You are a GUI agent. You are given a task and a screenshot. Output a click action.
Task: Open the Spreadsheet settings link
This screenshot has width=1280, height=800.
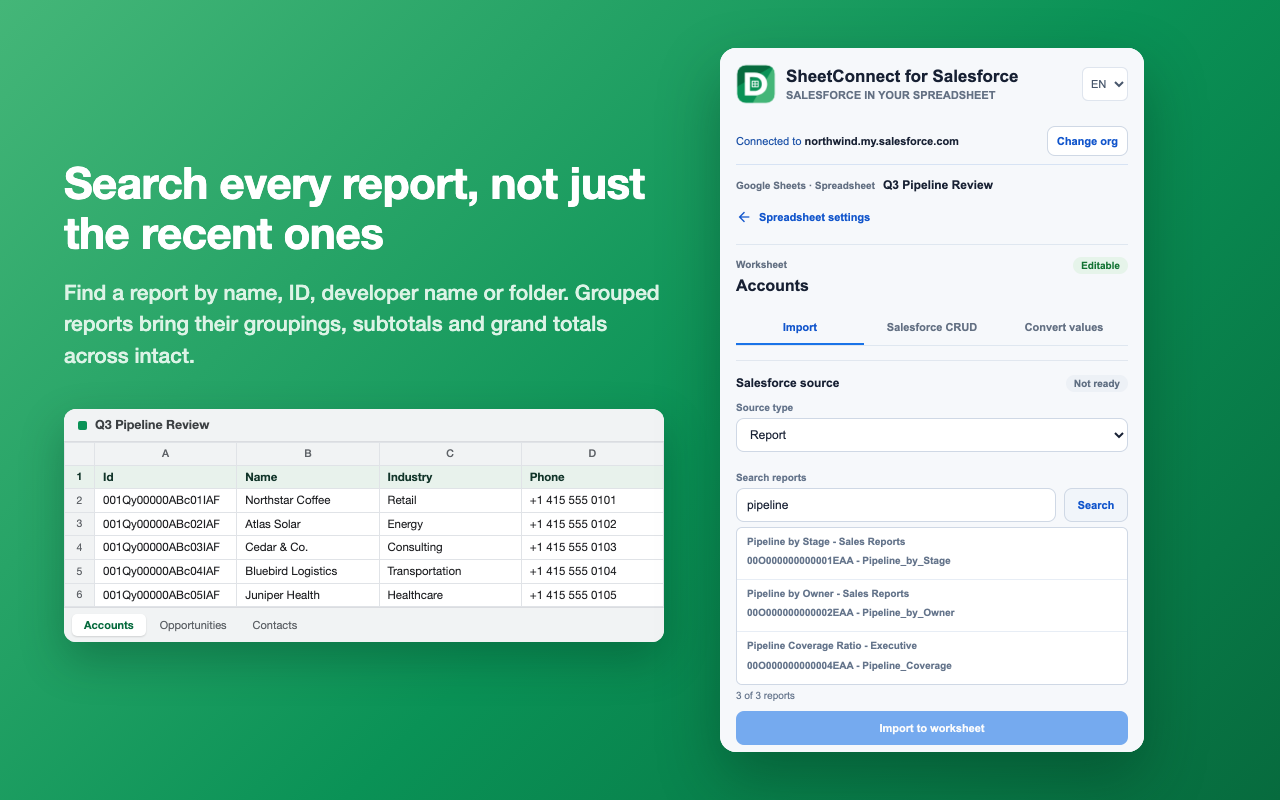(x=814, y=217)
